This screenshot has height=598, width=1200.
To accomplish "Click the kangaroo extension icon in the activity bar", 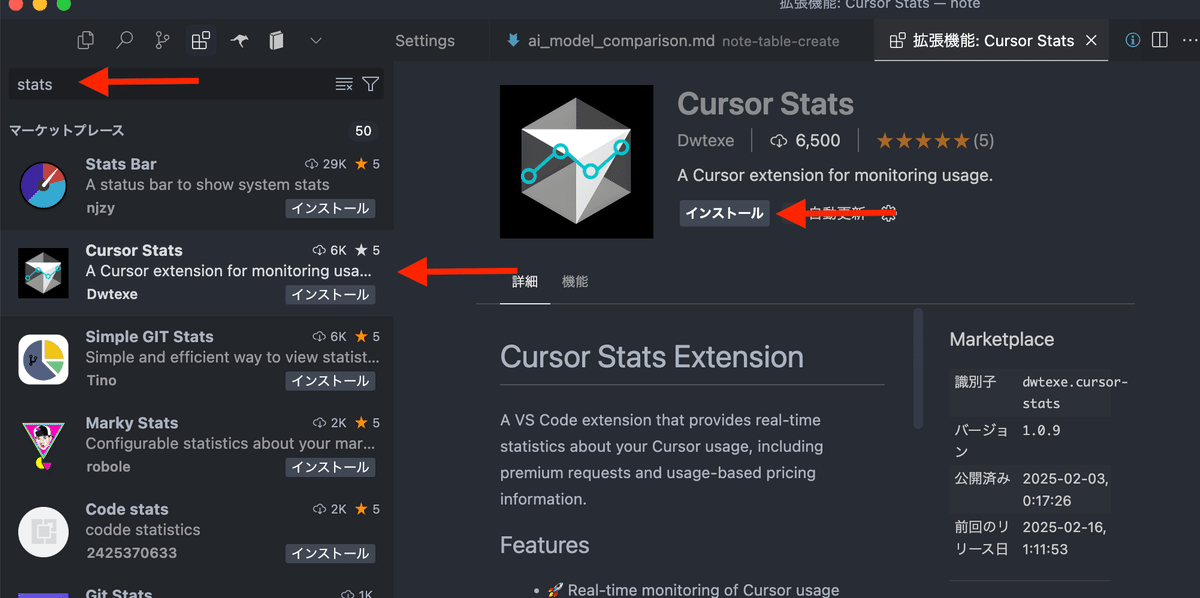I will pos(238,40).
